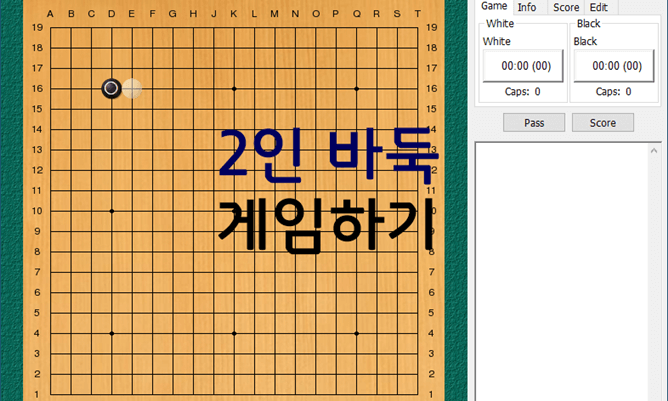Click the Black 'Caps: 0' text
This screenshot has height=401, width=668.
613,92
